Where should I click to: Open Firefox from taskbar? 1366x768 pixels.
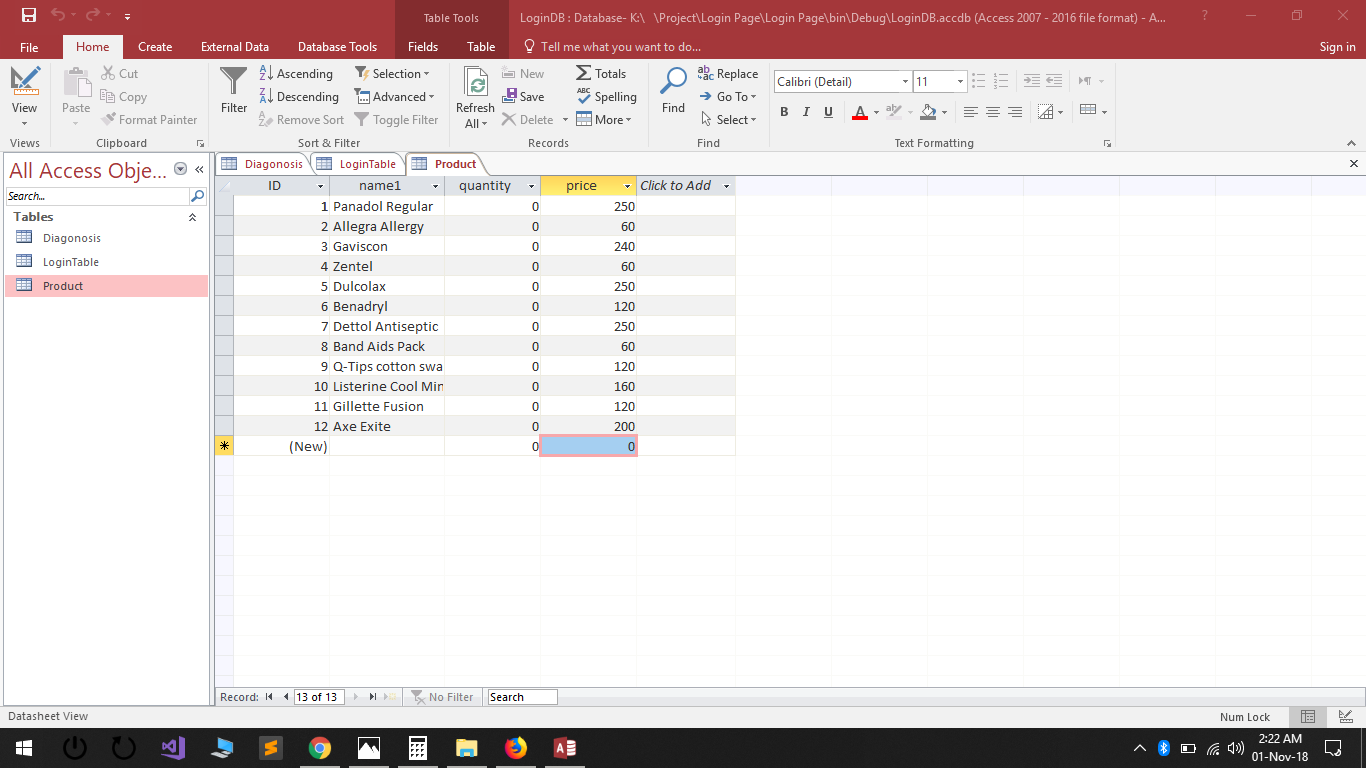pos(516,748)
